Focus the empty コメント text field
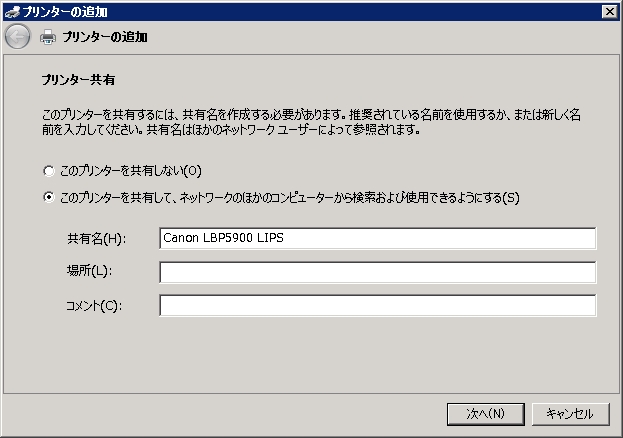Image resolution: width=623 pixels, height=438 pixels. 377,305
